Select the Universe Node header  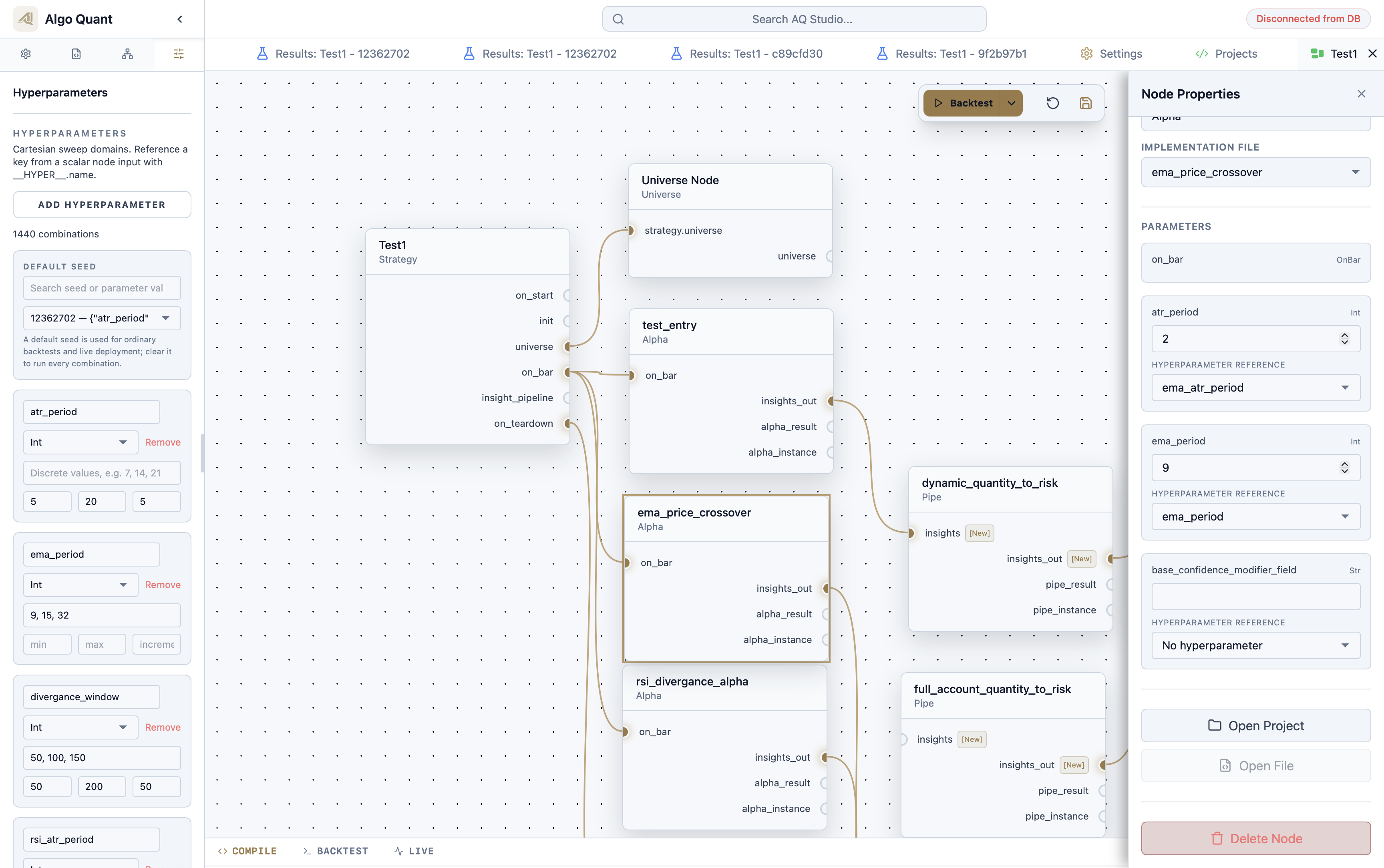(730, 187)
